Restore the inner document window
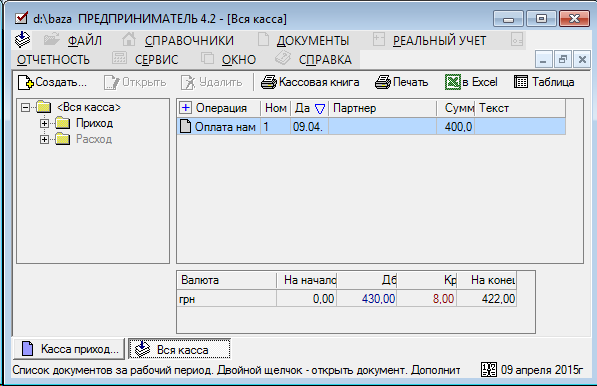597x386 pixels. tap(563, 59)
